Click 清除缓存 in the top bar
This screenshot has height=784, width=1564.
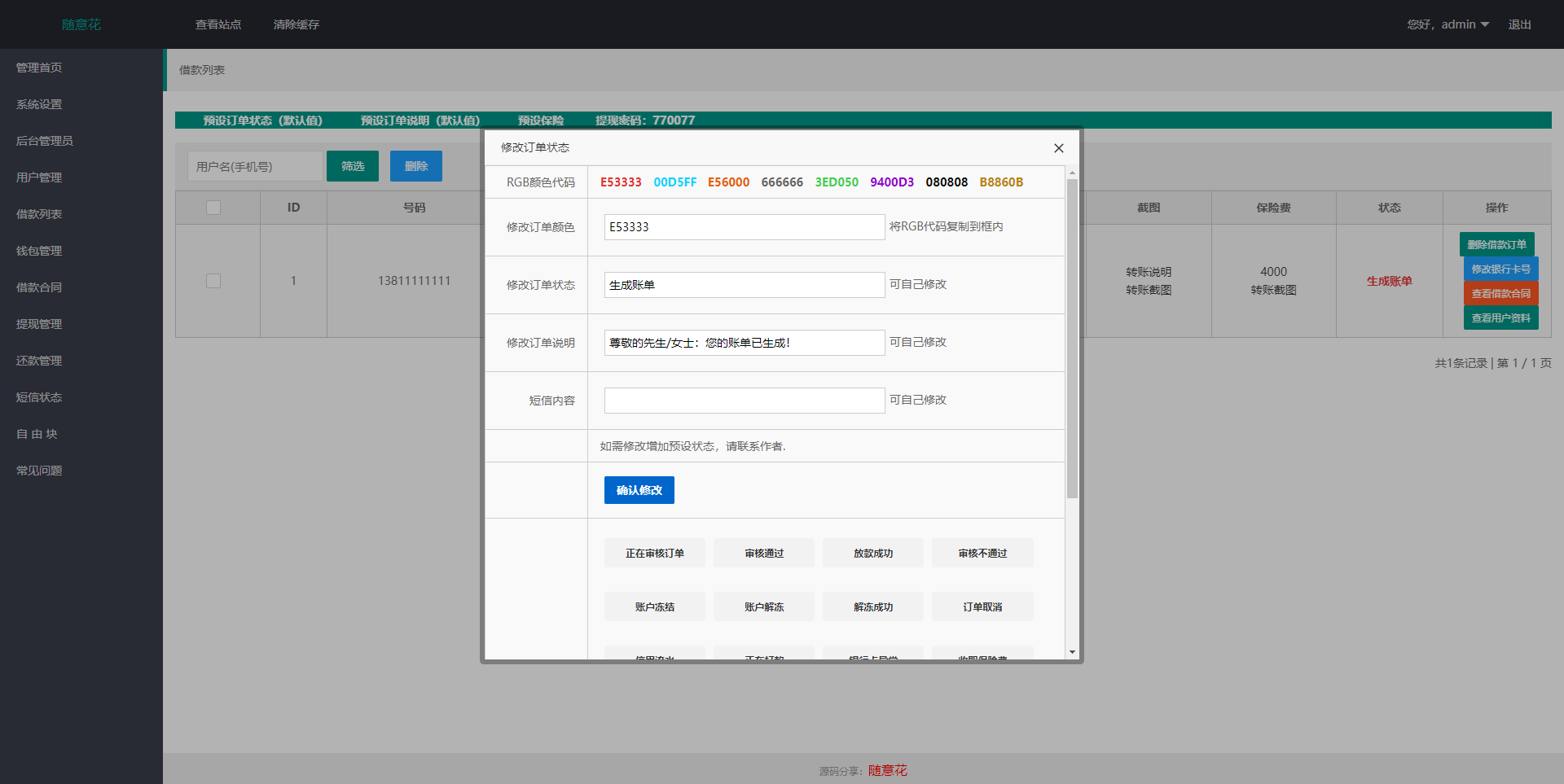coord(297,24)
